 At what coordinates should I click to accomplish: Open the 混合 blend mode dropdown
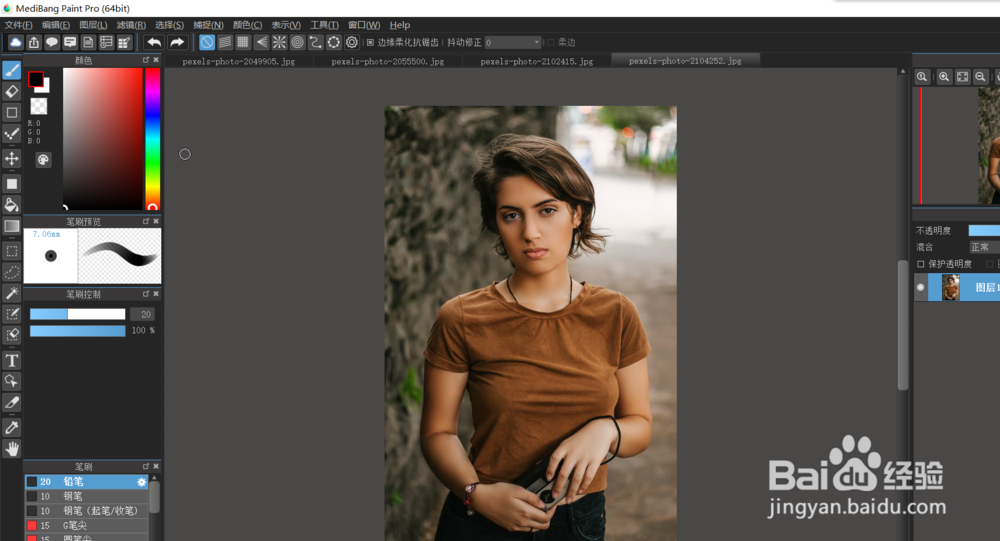[x=984, y=247]
